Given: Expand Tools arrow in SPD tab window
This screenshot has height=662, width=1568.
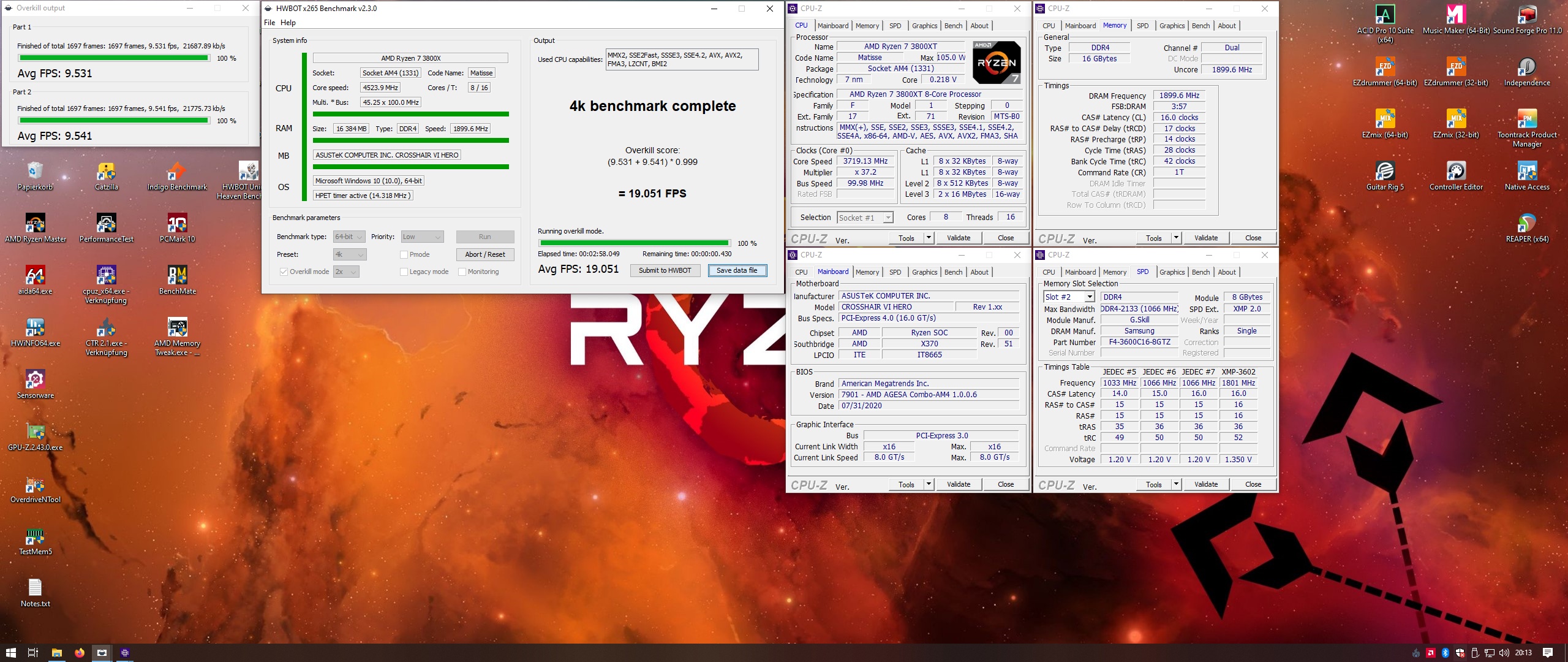Looking at the screenshot, I should point(1176,484).
